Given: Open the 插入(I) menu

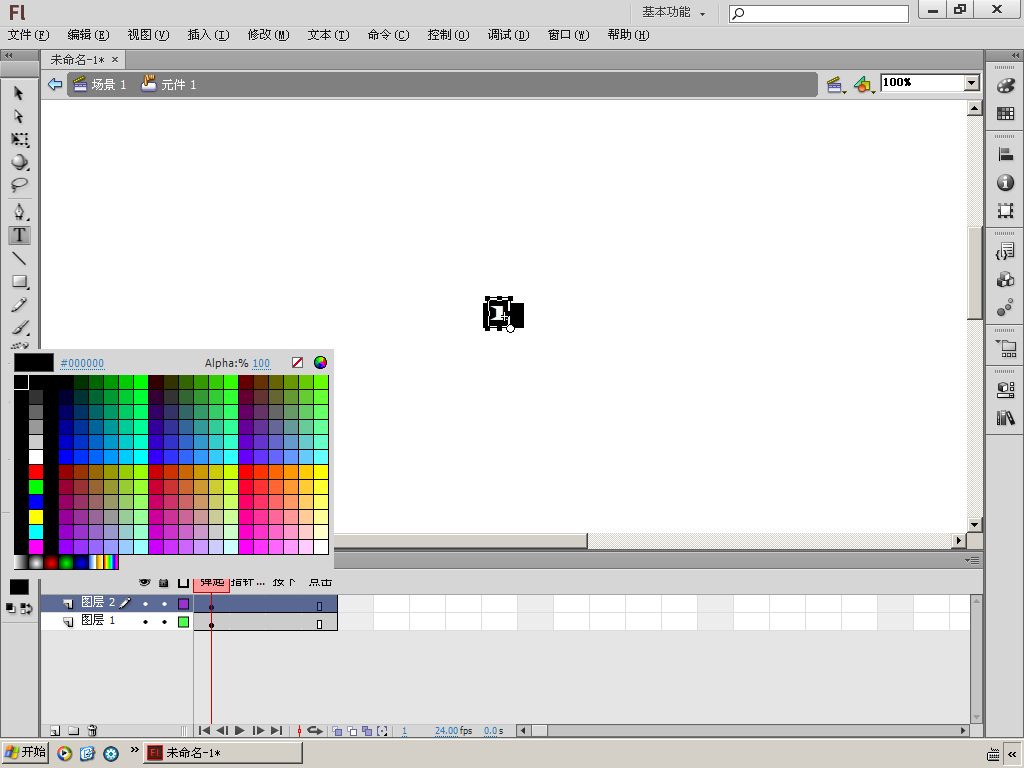Looking at the screenshot, I should coord(208,35).
